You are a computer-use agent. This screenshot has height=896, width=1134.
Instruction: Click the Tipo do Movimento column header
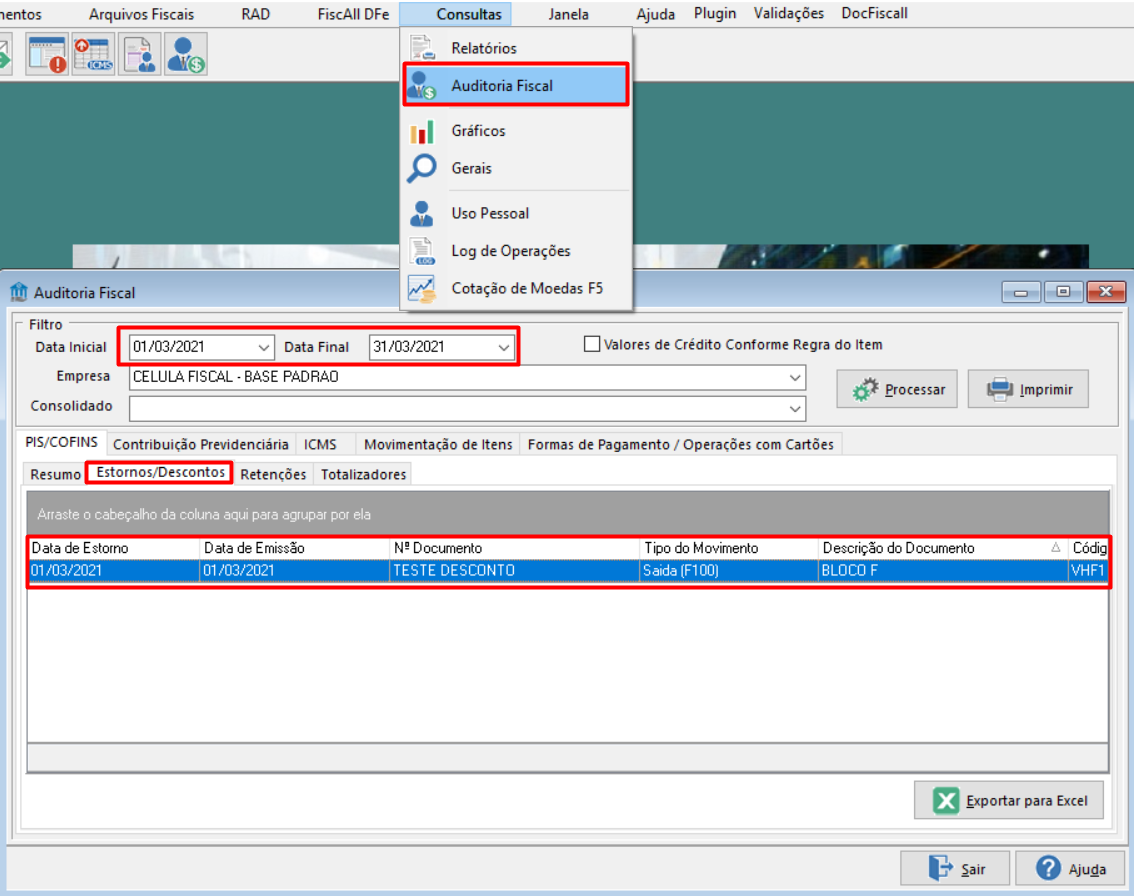point(729,548)
